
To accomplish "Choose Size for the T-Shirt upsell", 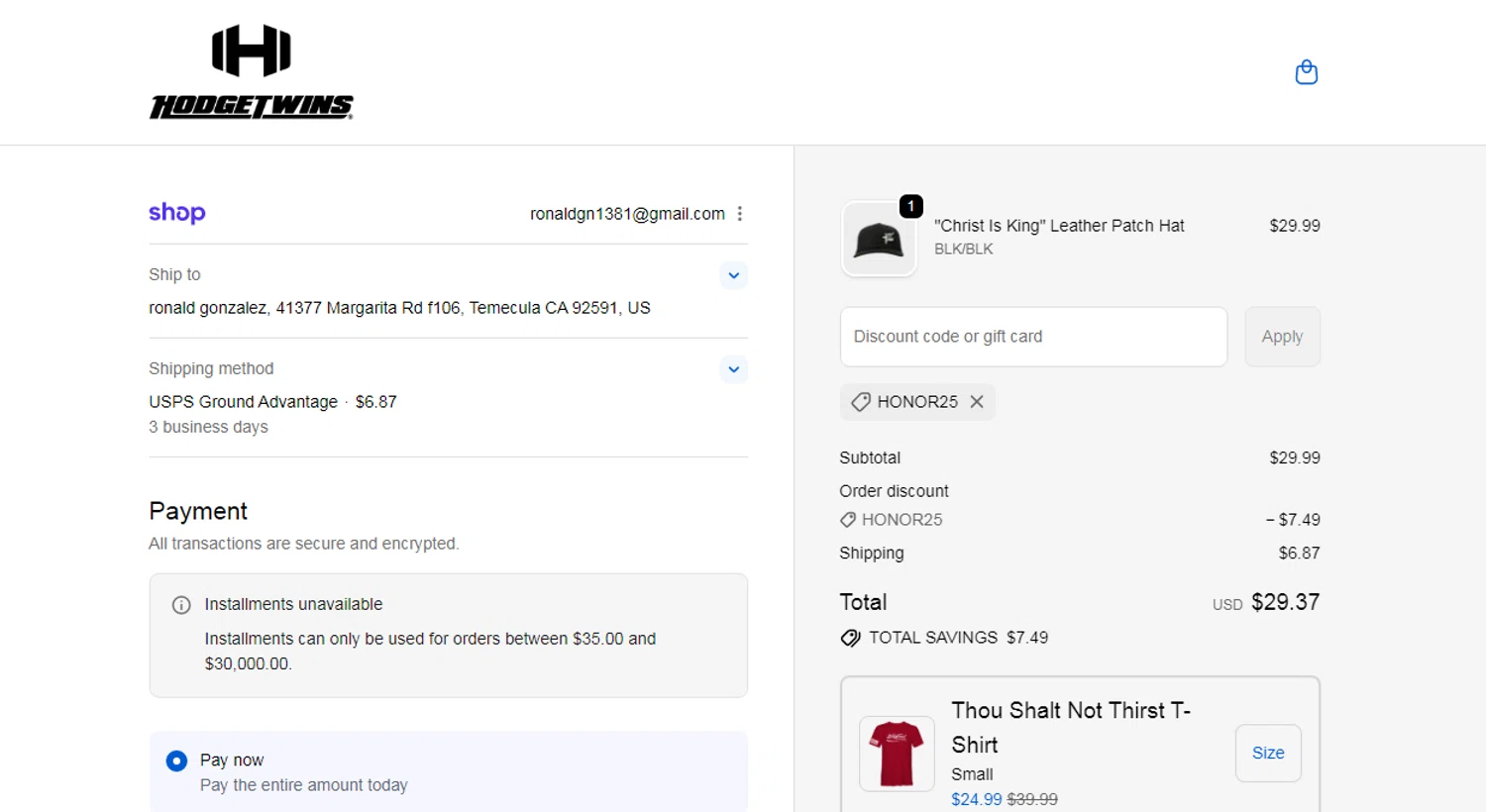I will 1268,754.
